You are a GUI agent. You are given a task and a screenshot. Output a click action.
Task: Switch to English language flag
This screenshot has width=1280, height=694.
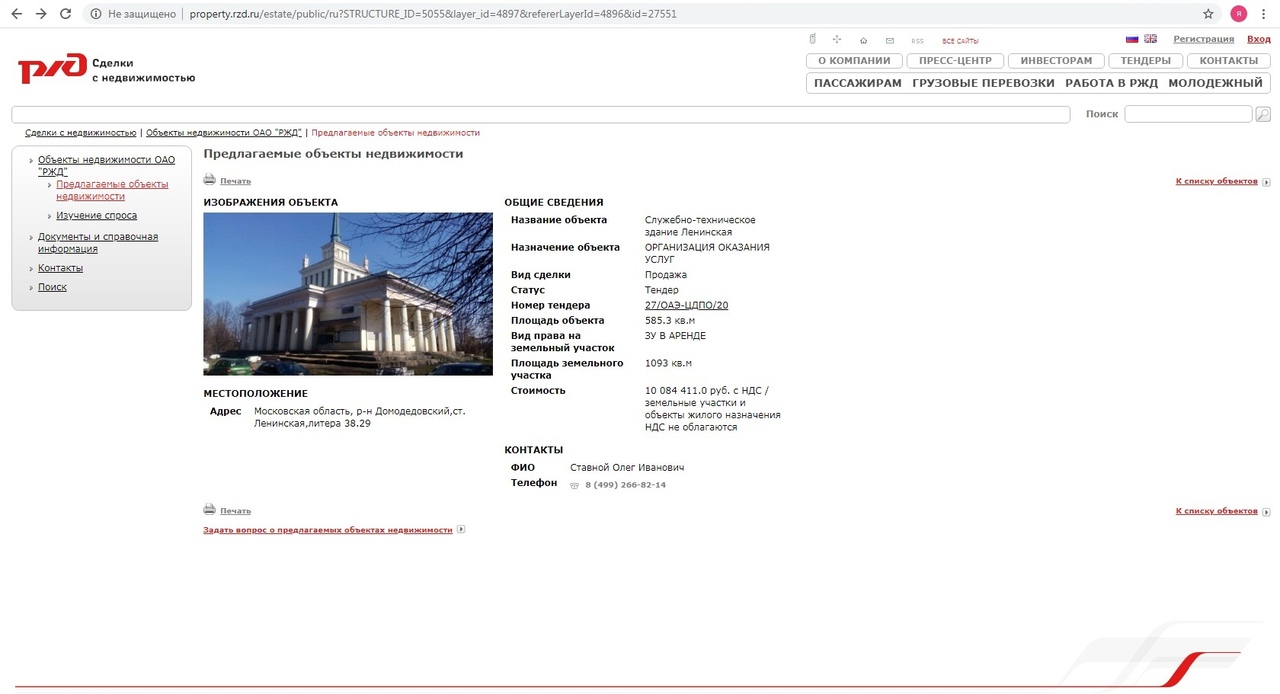pyautogui.click(x=1150, y=39)
